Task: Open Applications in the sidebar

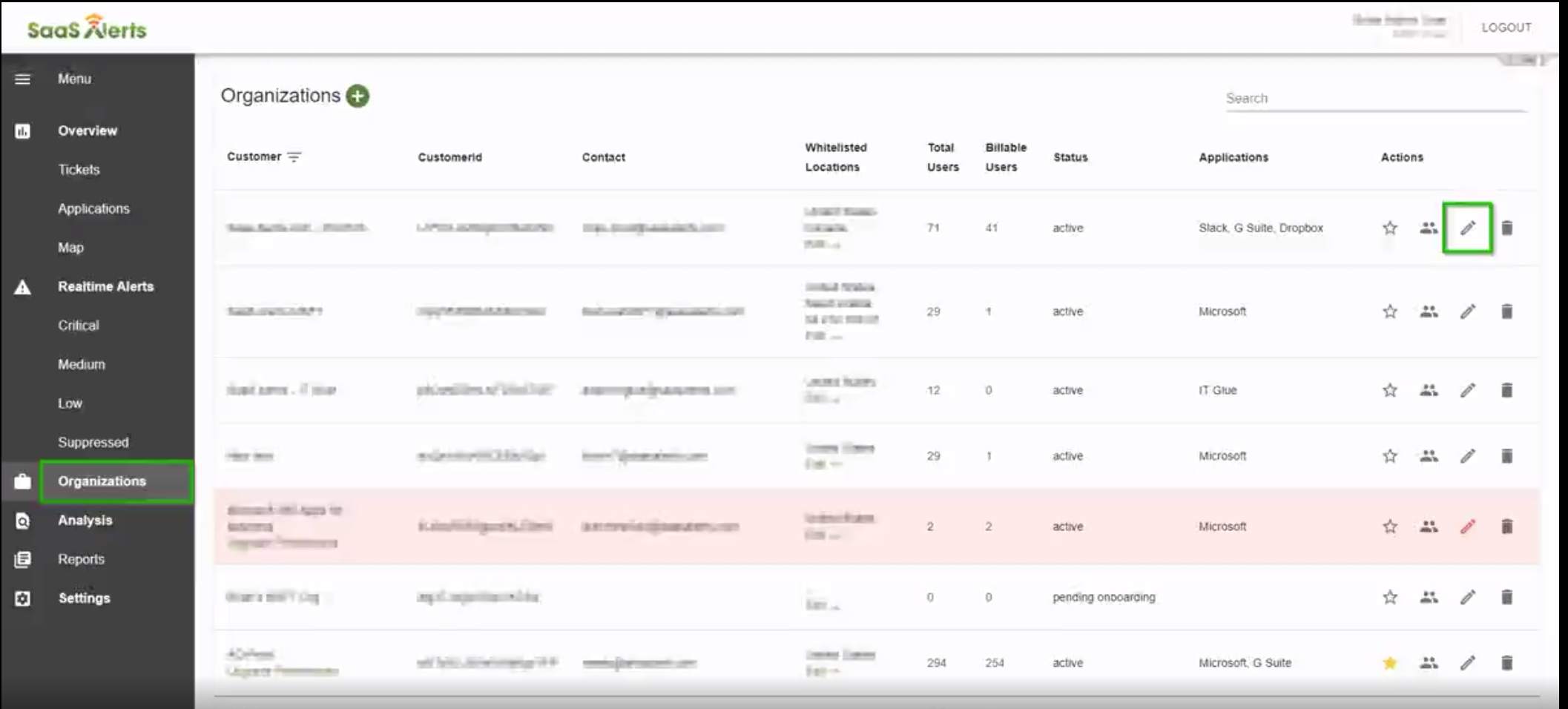Action: point(93,208)
